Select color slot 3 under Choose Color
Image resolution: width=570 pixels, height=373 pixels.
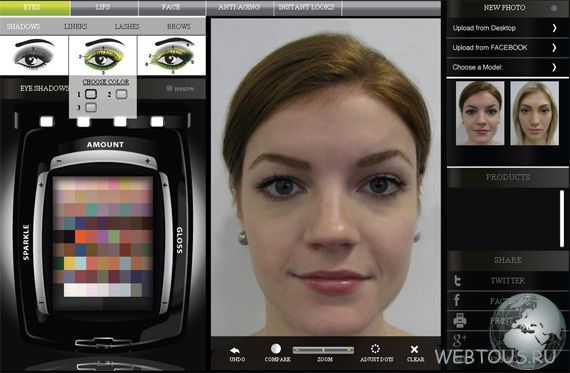91,108
